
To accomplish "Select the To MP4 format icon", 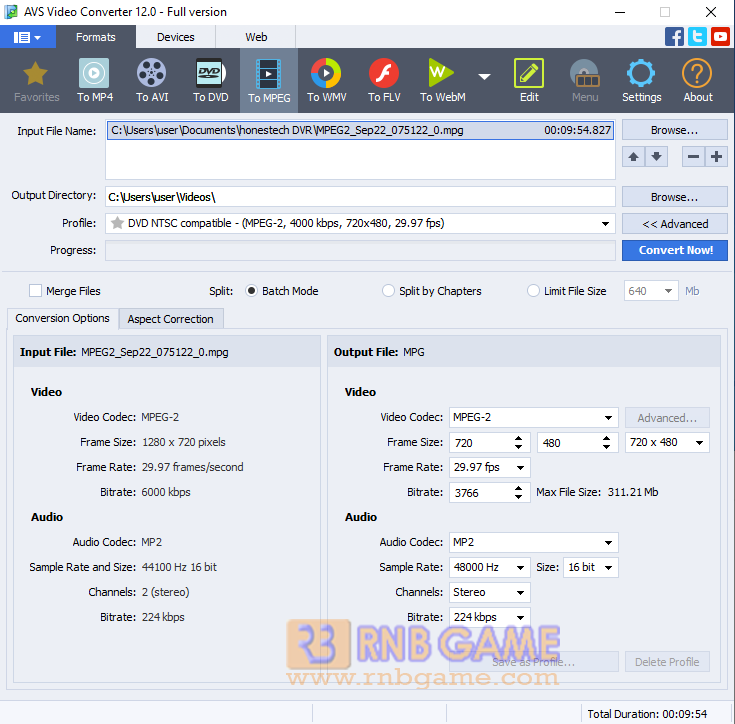I will pyautogui.click(x=95, y=81).
